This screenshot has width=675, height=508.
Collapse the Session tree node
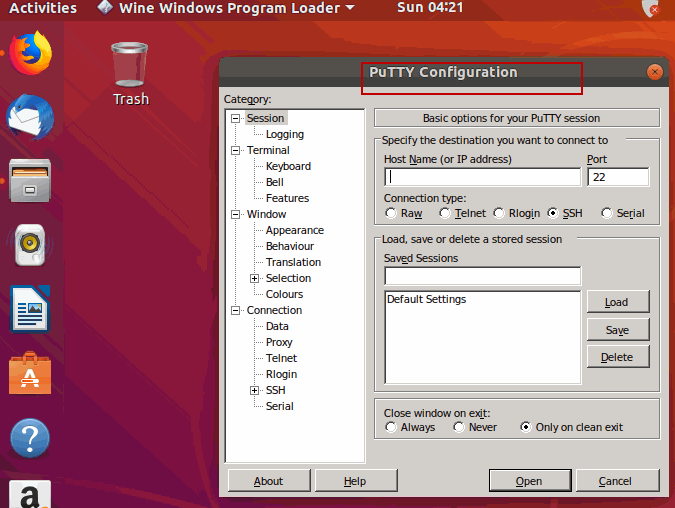235,118
